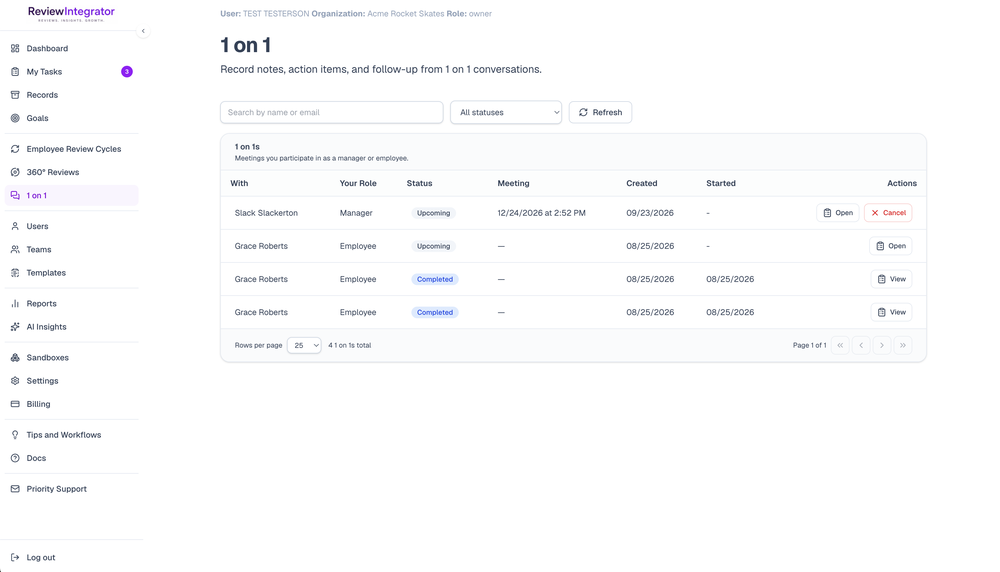1000x572 pixels.
Task: Click the Goals target icon
Action: pos(15,118)
